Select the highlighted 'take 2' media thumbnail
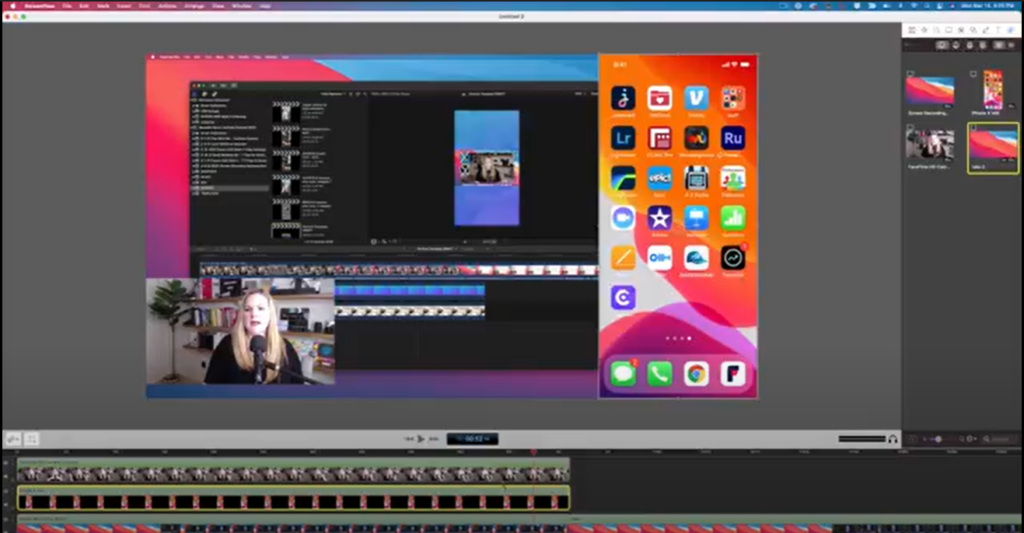Image resolution: width=1024 pixels, height=533 pixels. (993, 146)
